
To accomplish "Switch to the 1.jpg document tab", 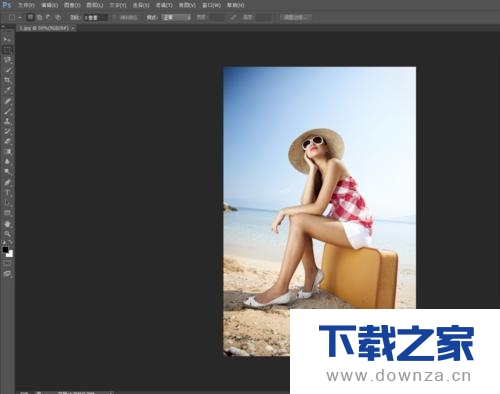I will (43, 28).
